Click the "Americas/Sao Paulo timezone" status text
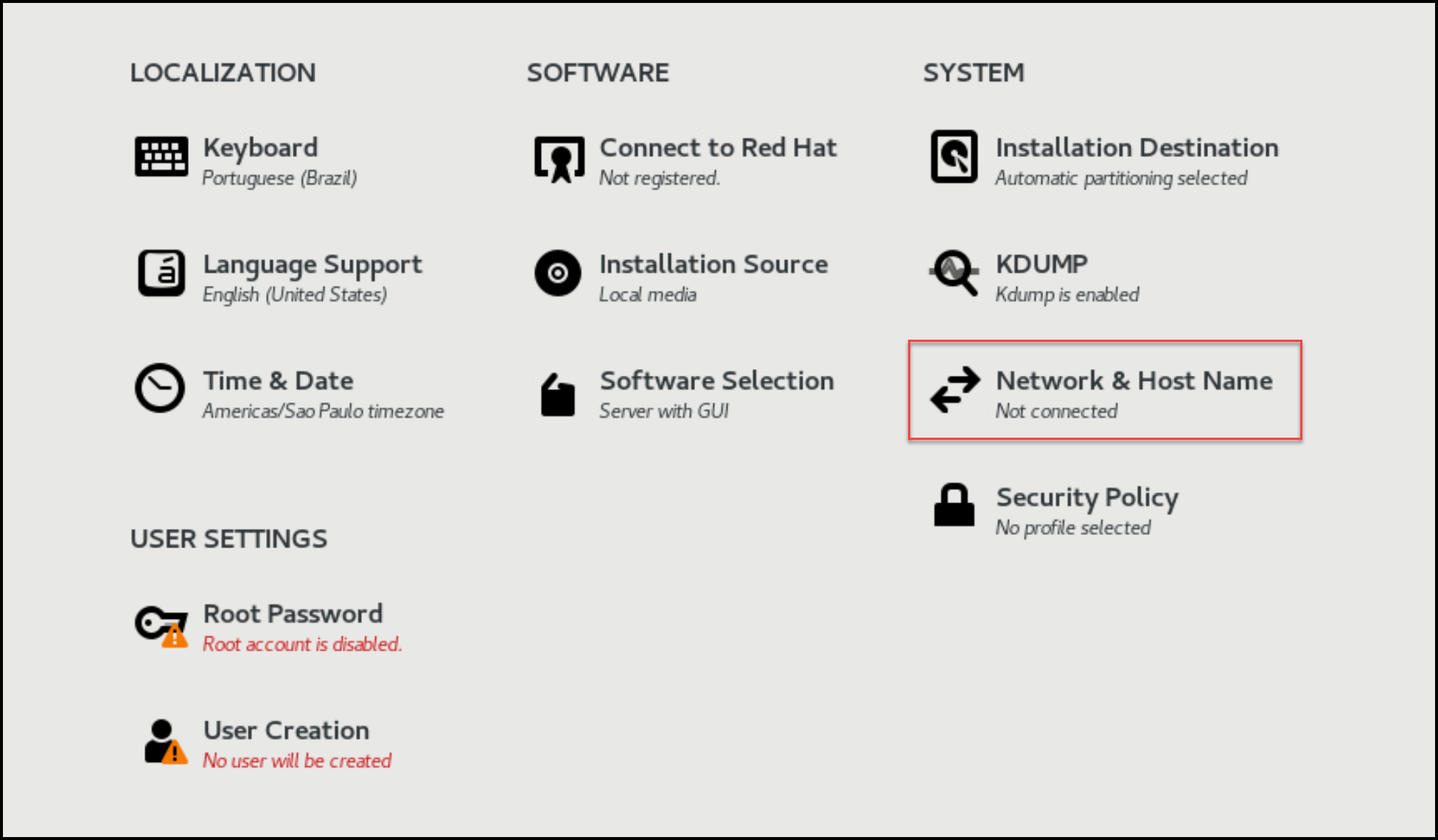Screen dimensions: 1438x840 tap(323, 411)
